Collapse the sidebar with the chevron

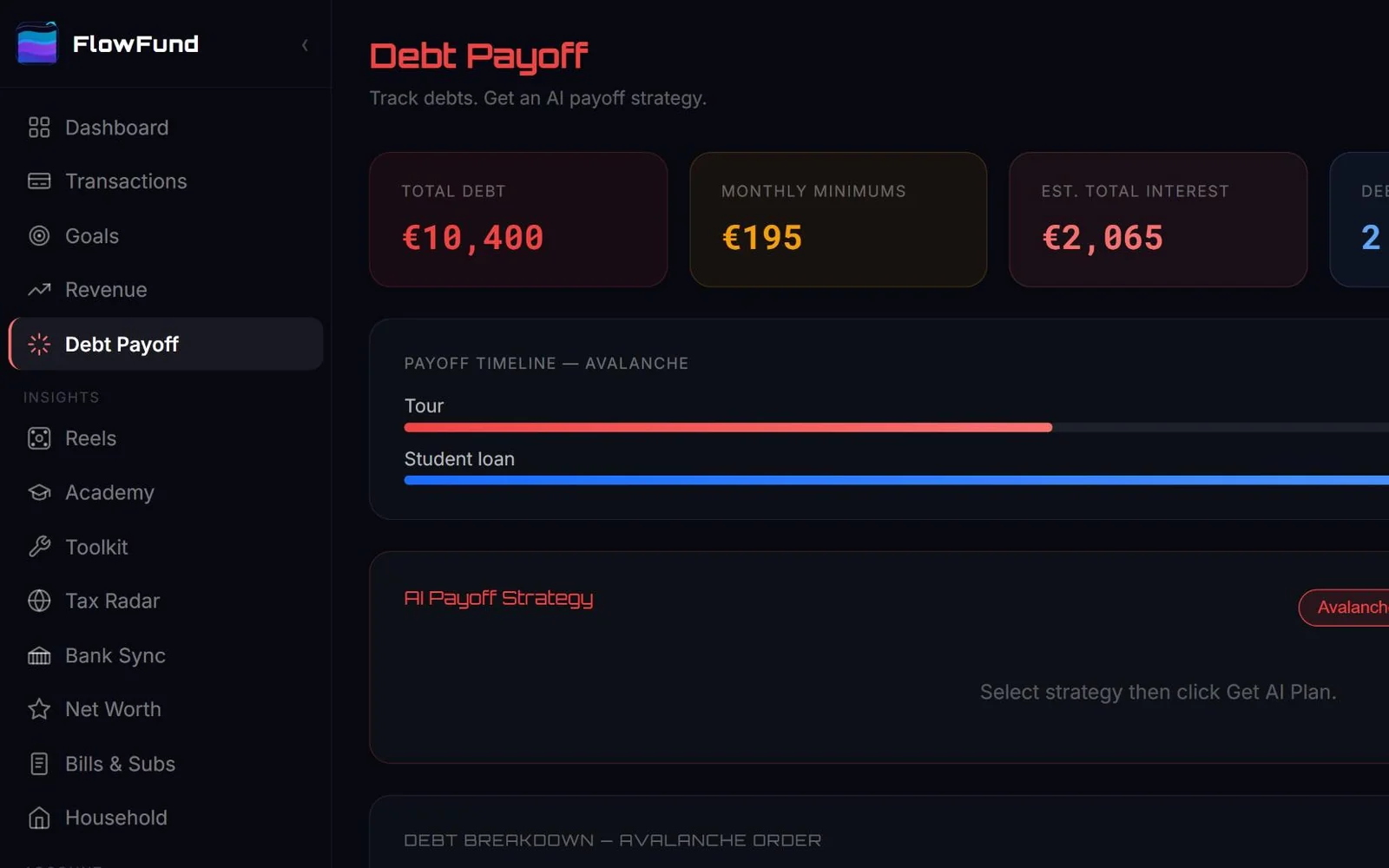(x=305, y=45)
